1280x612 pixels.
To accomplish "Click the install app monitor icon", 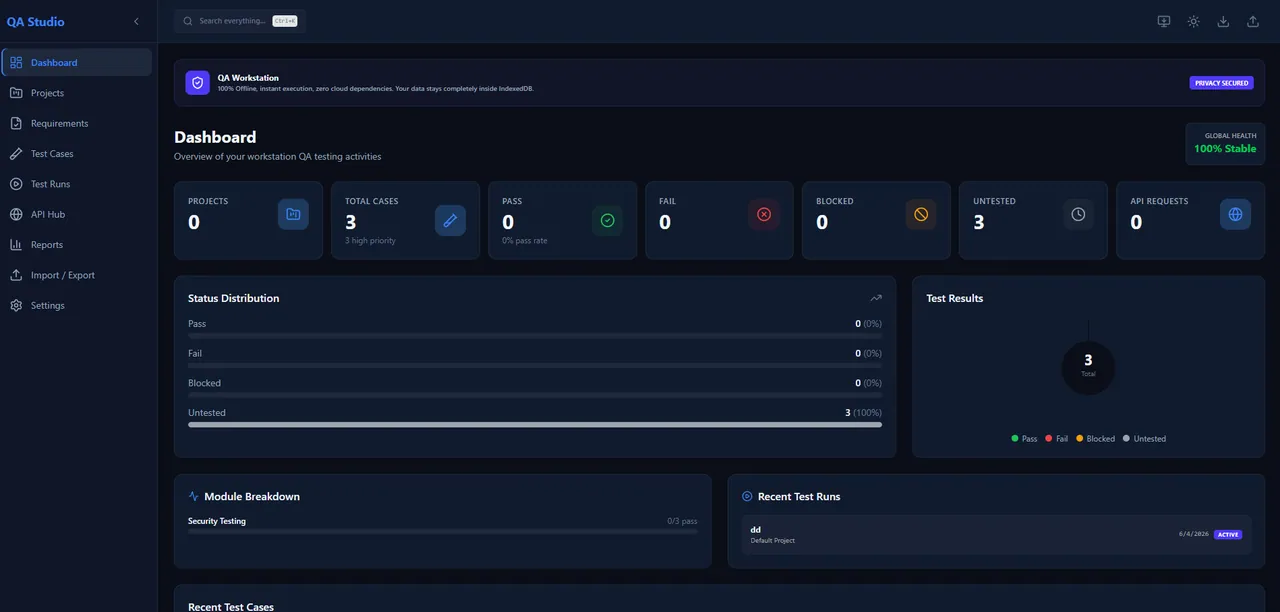I will click(x=1164, y=21).
